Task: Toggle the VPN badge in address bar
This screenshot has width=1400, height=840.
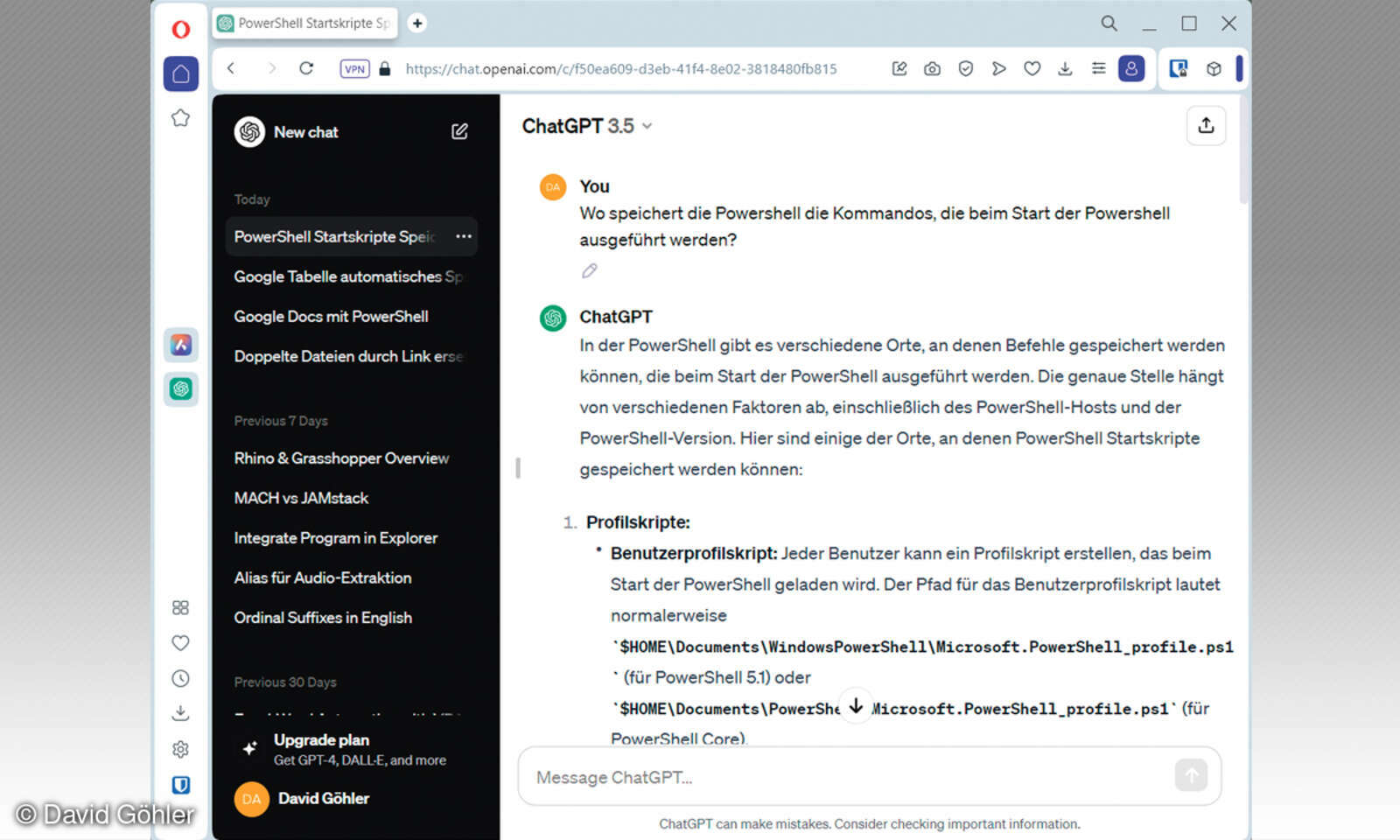Action: [353, 68]
